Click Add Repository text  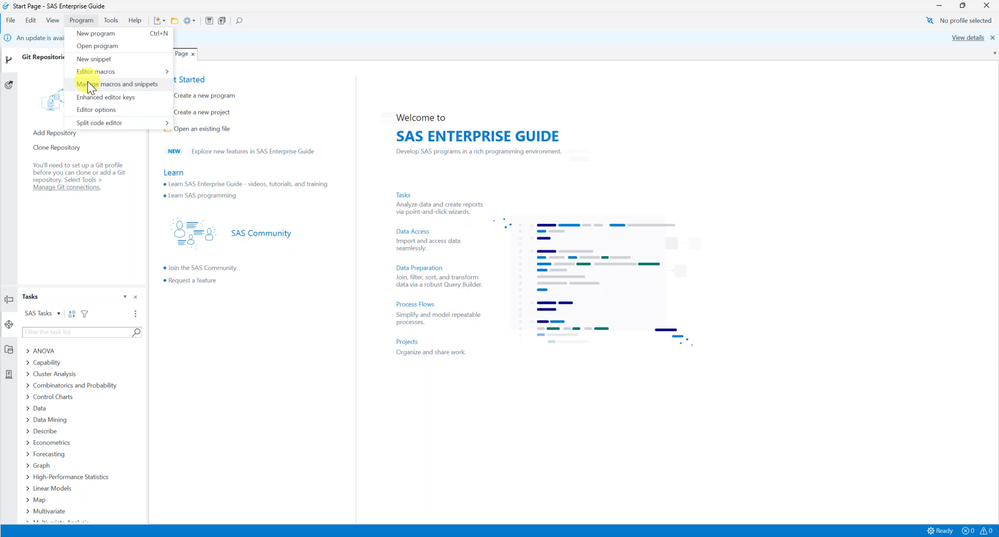[x=54, y=133]
